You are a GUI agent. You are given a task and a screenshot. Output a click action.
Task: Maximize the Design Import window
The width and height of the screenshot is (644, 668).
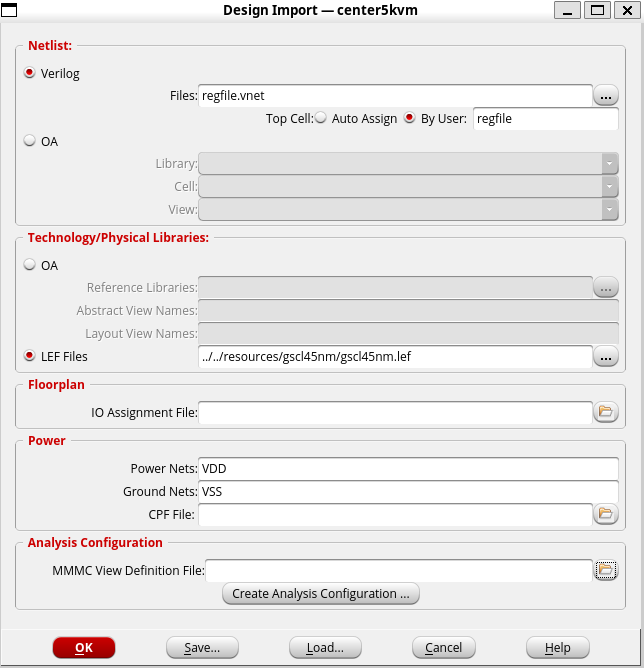(597, 10)
